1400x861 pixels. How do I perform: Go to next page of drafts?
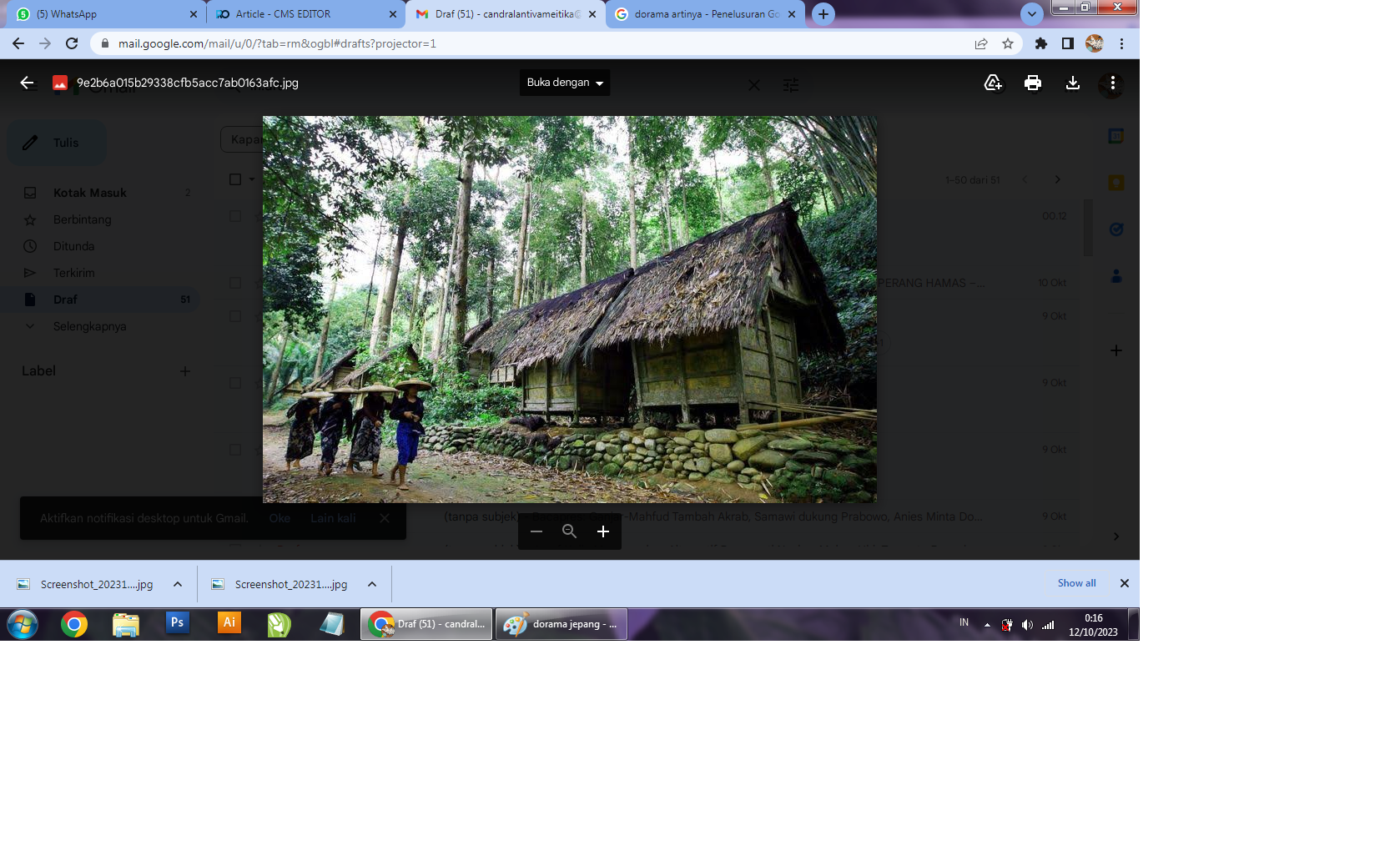1057,179
